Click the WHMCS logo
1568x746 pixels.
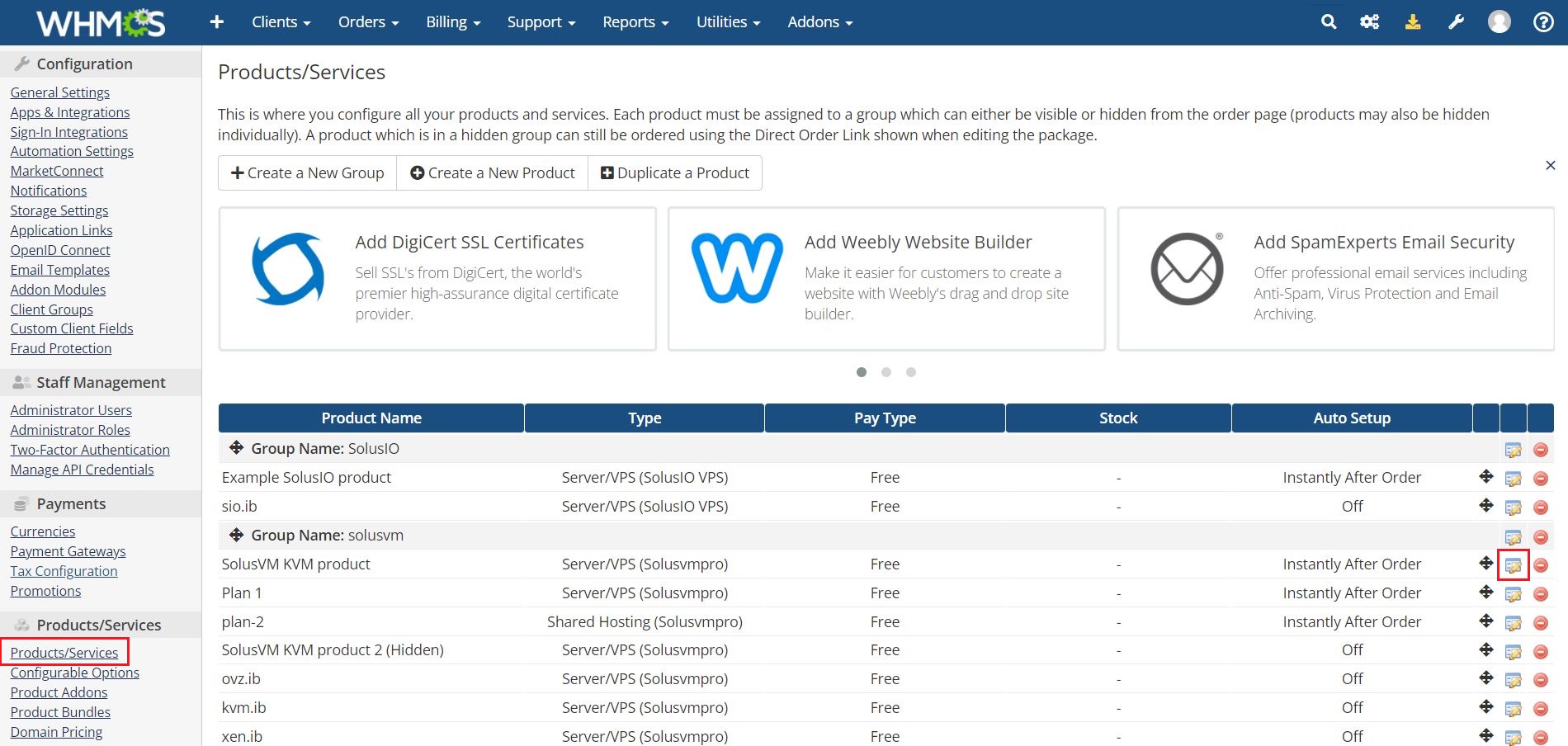(101, 22)
